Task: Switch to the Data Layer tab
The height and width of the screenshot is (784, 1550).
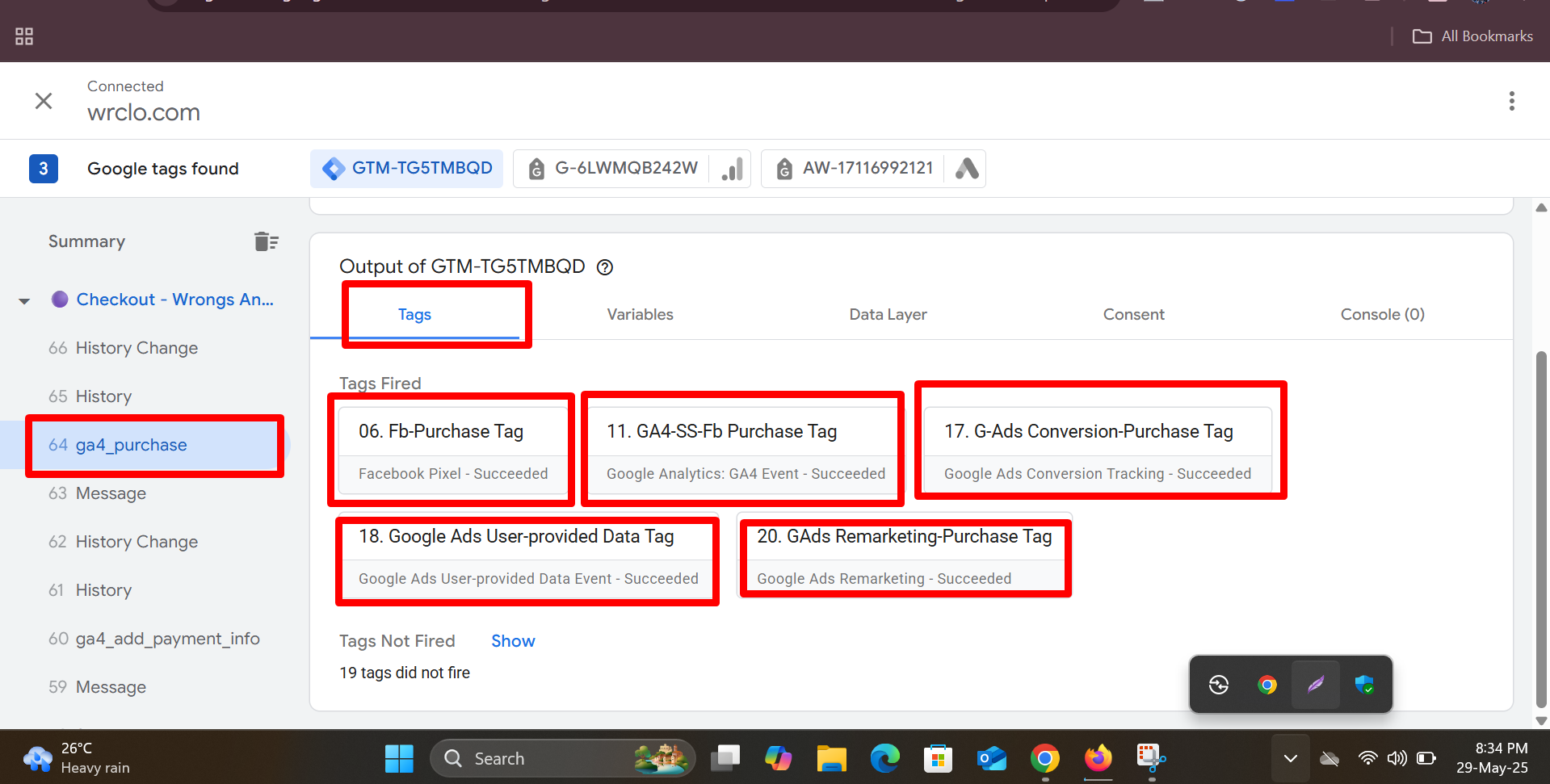Action: [x=888, y=315]
